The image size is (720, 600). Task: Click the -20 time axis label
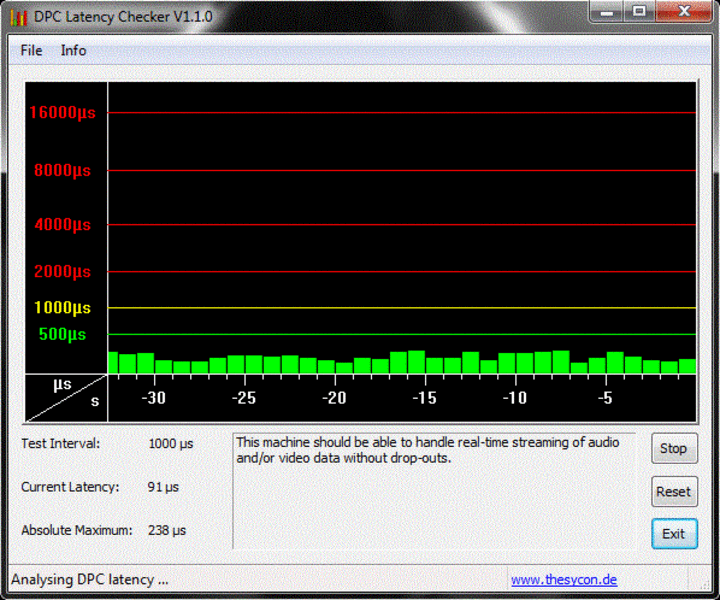(334, 398)
